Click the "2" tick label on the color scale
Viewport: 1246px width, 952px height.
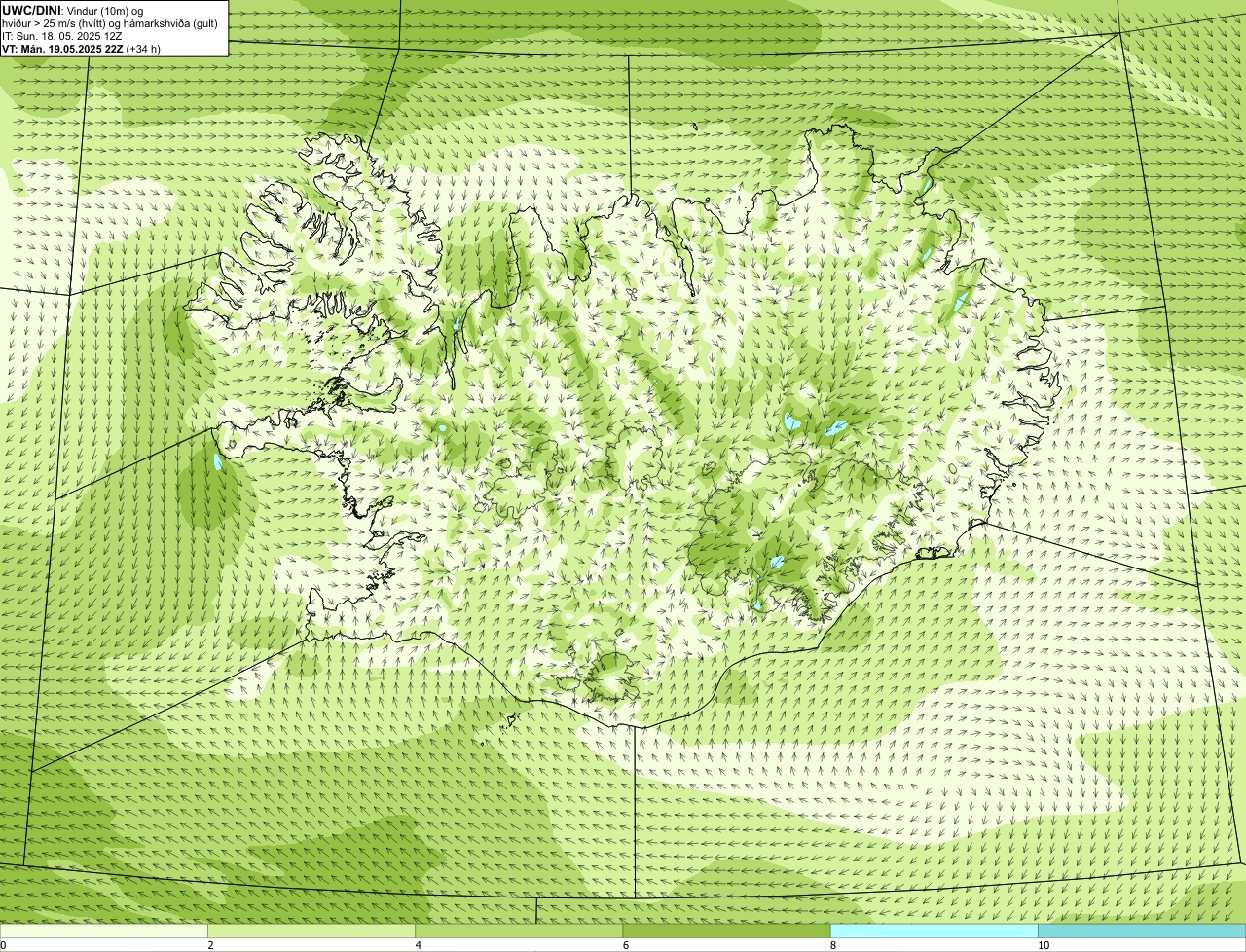click(210, 945)
